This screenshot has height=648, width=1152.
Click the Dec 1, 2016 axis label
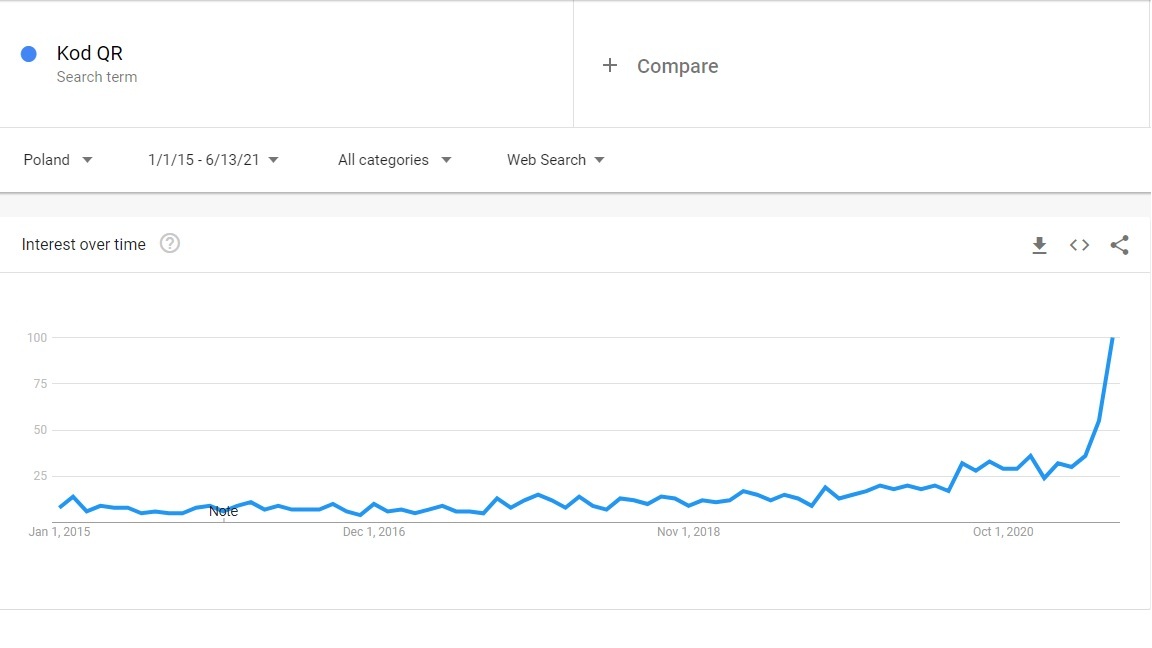(x=374, y=532)
